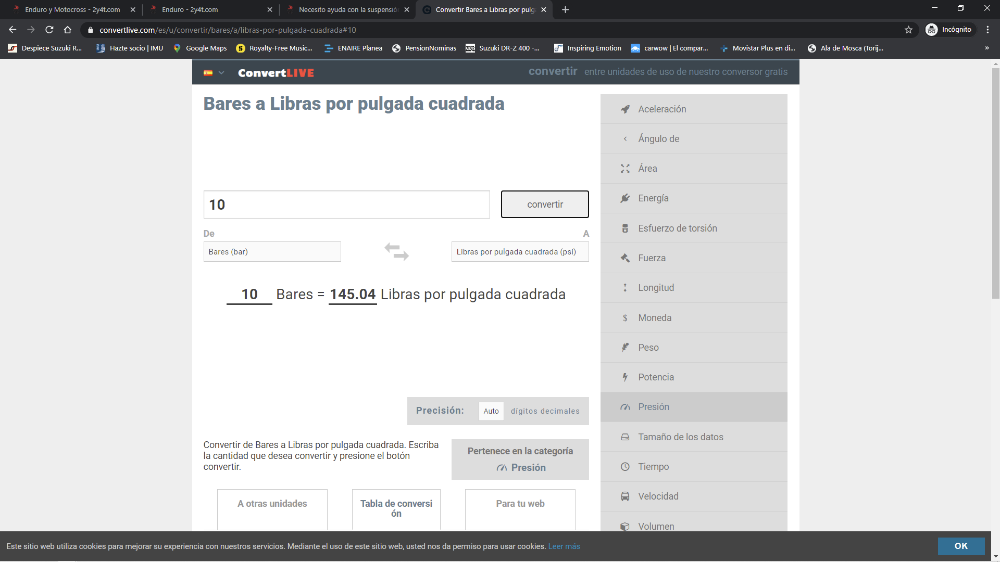Viewport: 1000px width, 562px height.
Task: Reload the page using the refresh icon
Action: pos(48,30)
